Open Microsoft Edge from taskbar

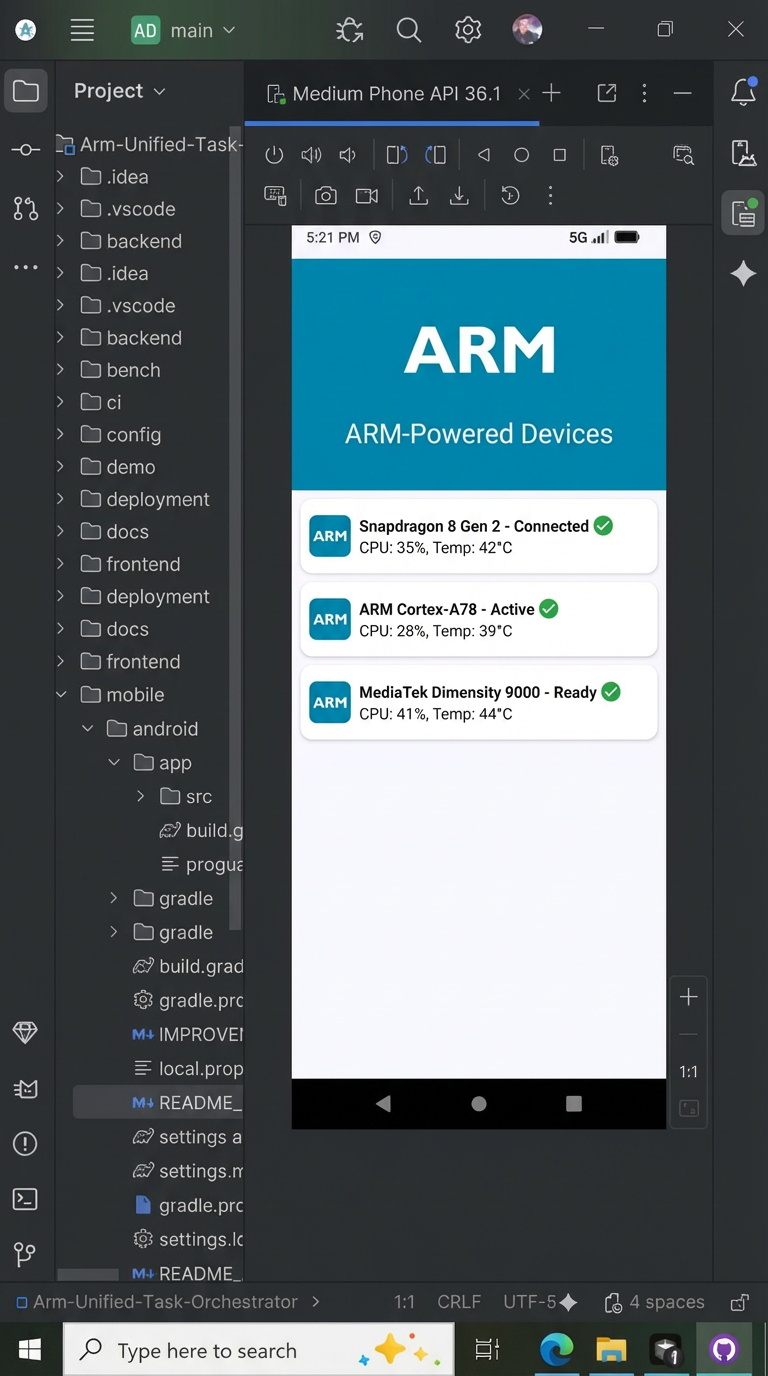pyautogui.click(x=556, y=1350)
